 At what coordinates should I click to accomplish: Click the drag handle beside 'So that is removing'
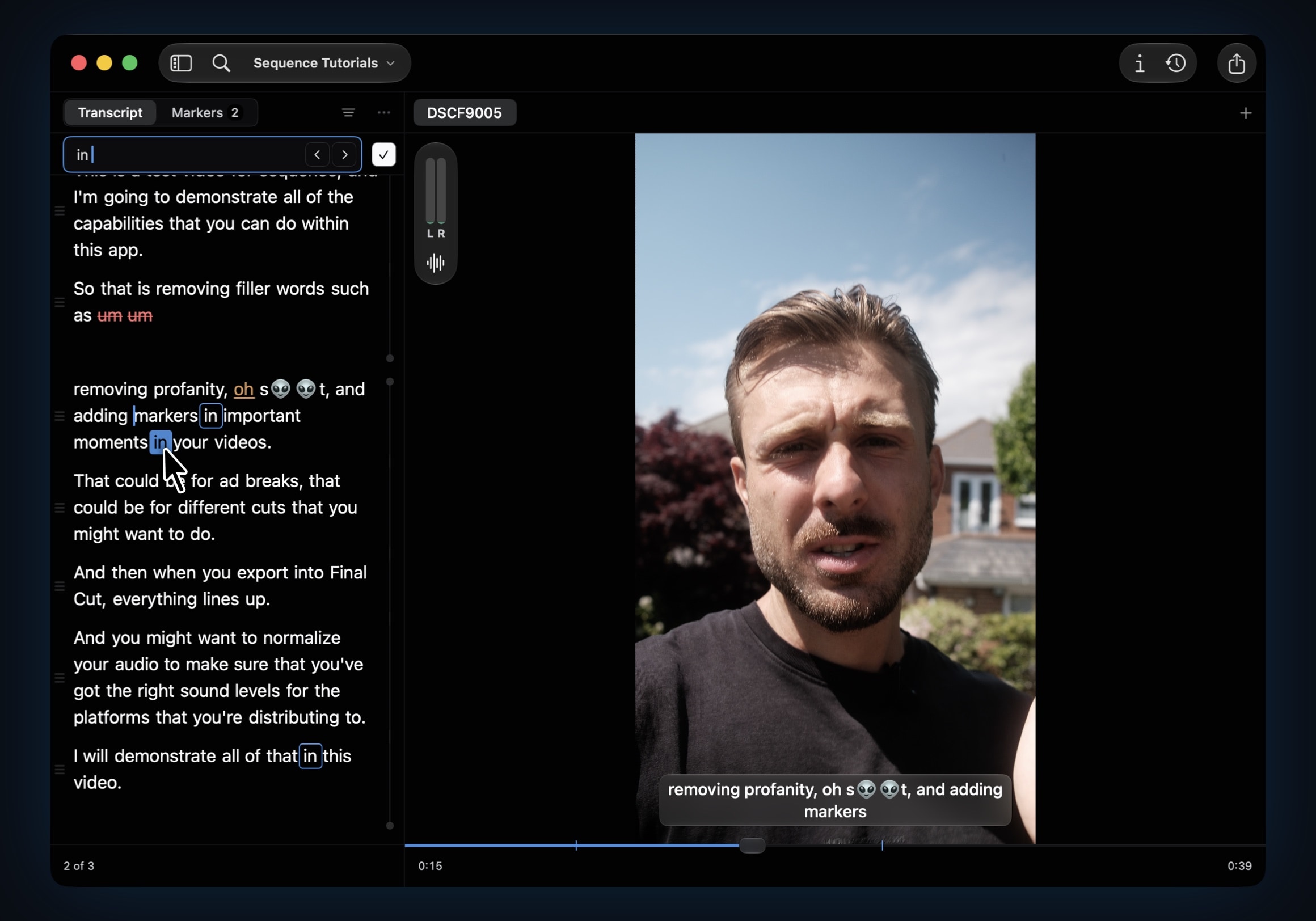coord(60,302)
